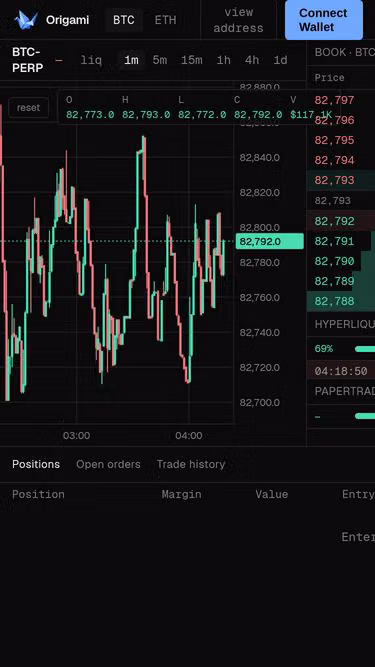Click the low value 82,772.0

(x=202, y=115)
